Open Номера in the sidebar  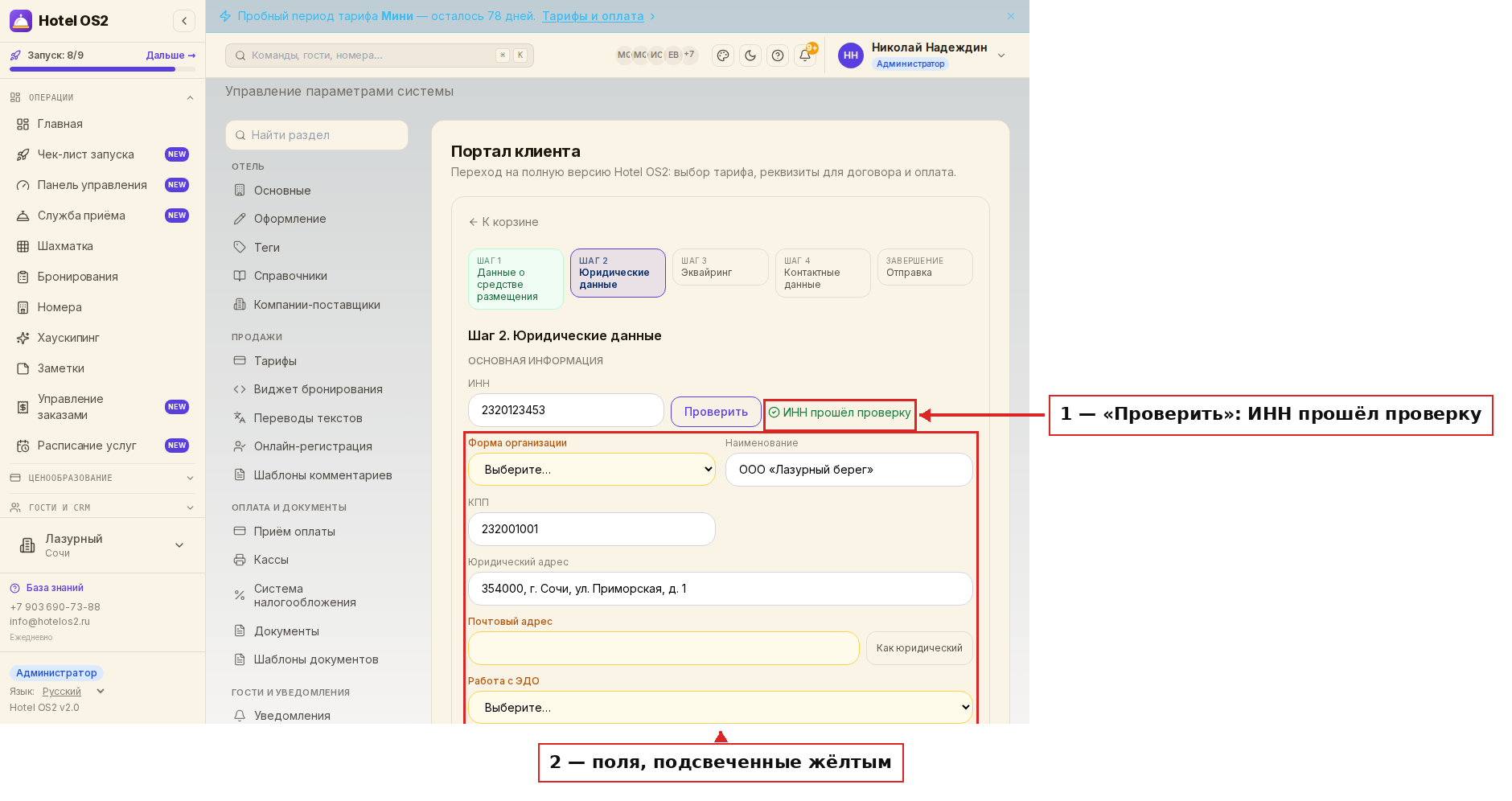[x=102, y=307]
